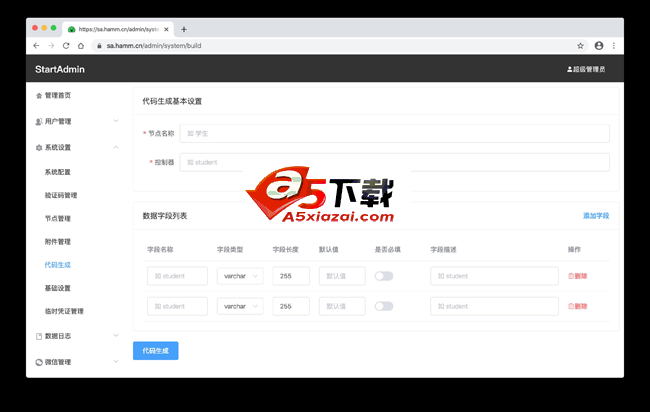The image size is (650, 412).
Task: Click second row 字段描述 input
Action: (495, 306)
